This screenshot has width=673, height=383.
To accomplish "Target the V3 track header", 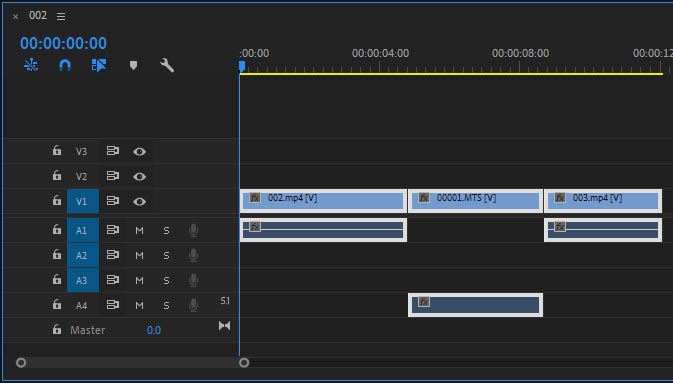I will click(82, 152).
